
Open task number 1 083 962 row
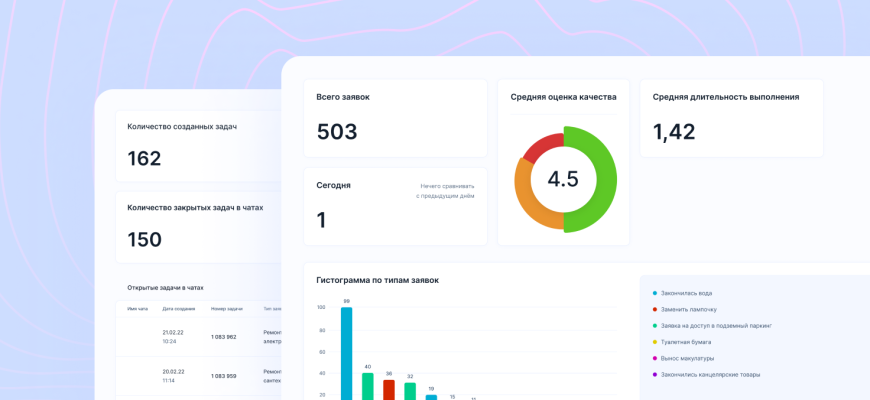pyautogui.click(x=223, y=337)
